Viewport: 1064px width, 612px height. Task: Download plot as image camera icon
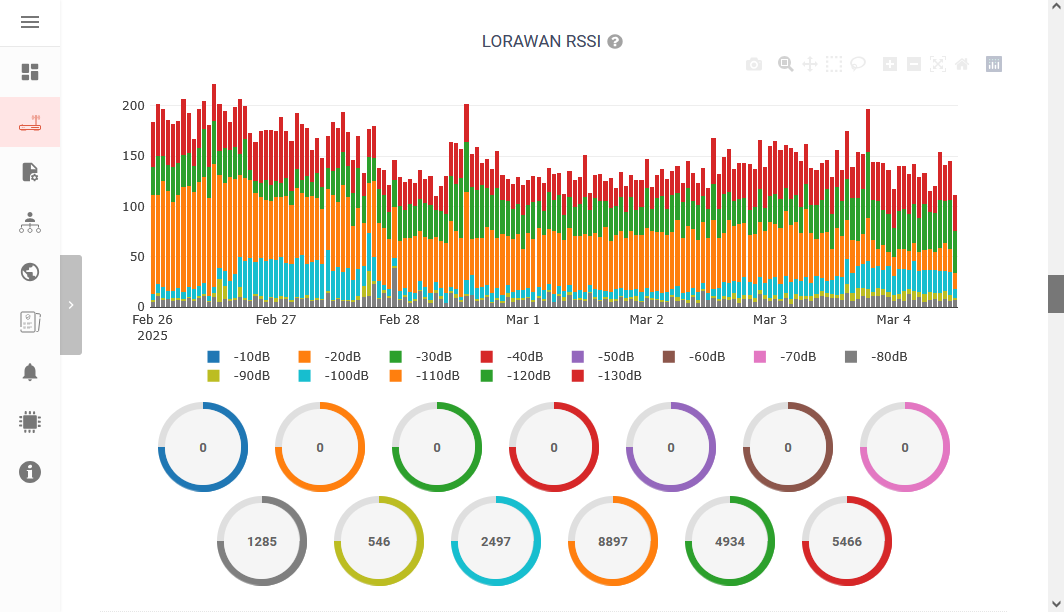pos(754,65)
